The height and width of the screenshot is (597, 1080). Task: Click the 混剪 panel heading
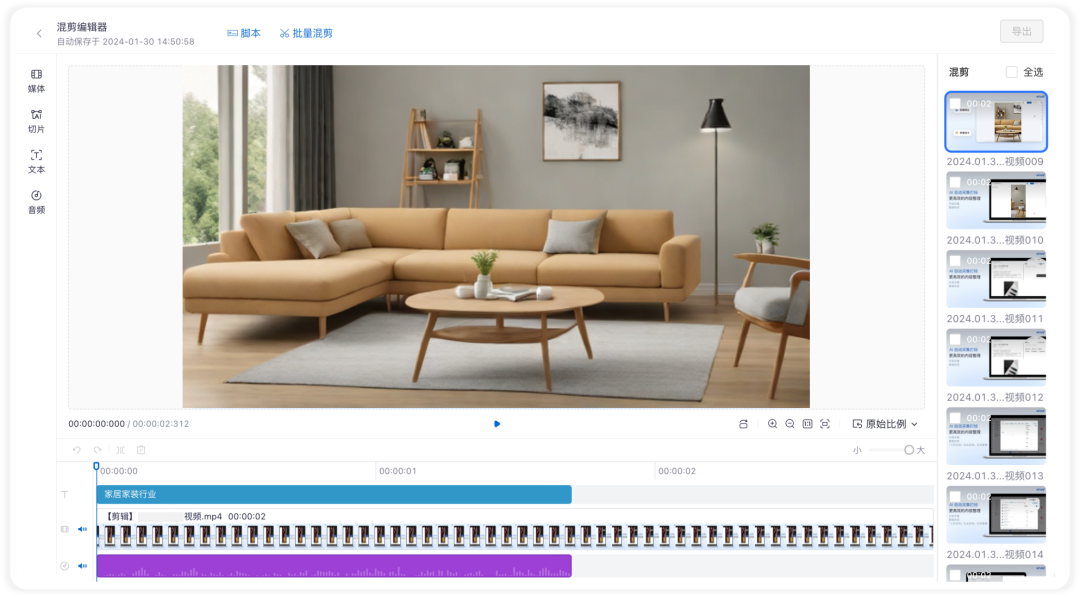[x=959, y=72]
